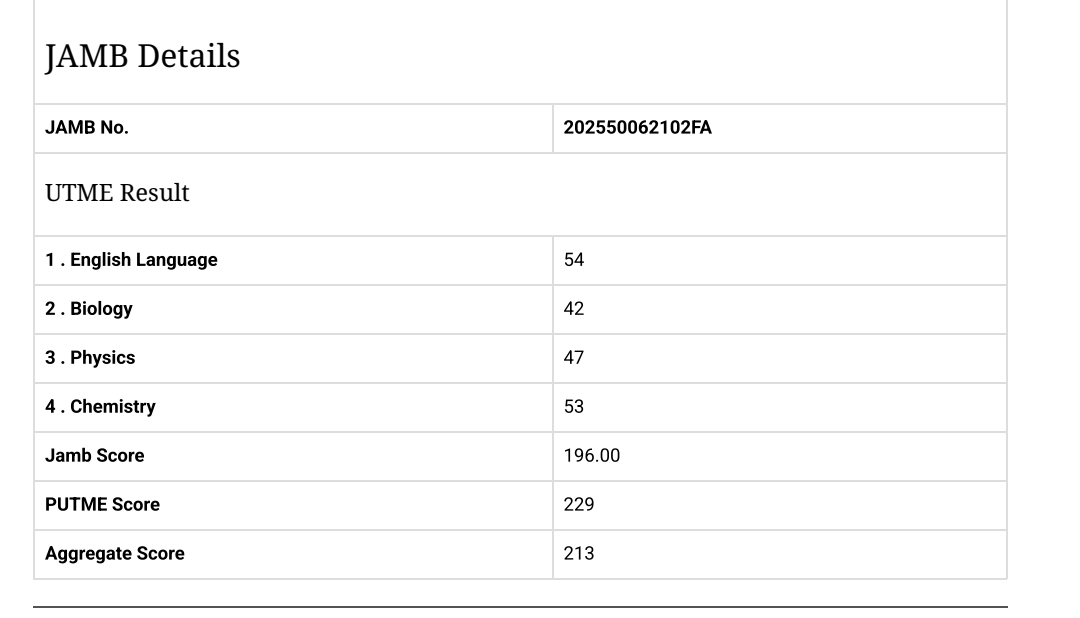Screen dimensions: 1080x618
Task: Click the number 1 before English Language
Action: (x=50, y=260)
